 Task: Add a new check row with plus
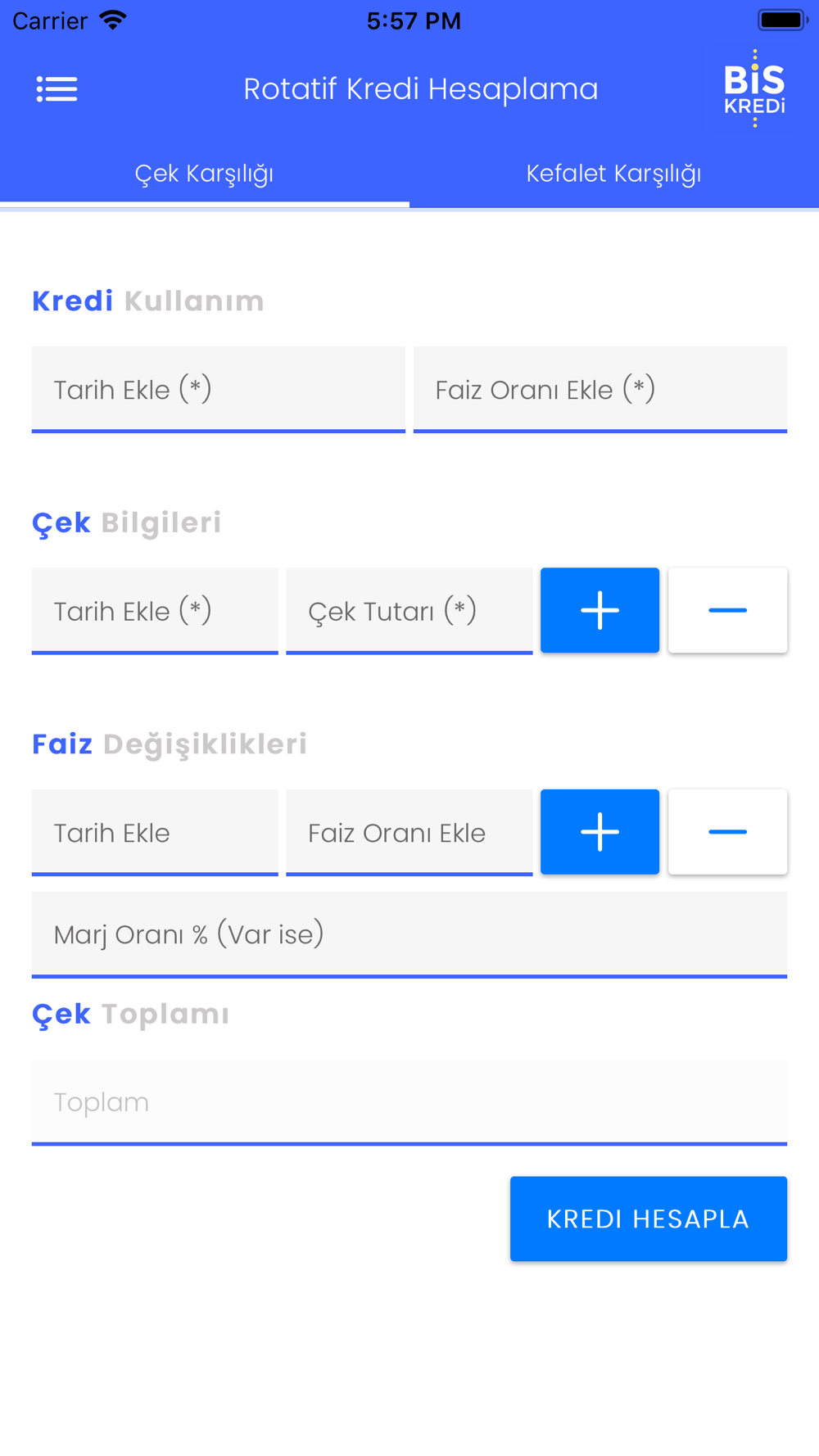click(600, 610)
